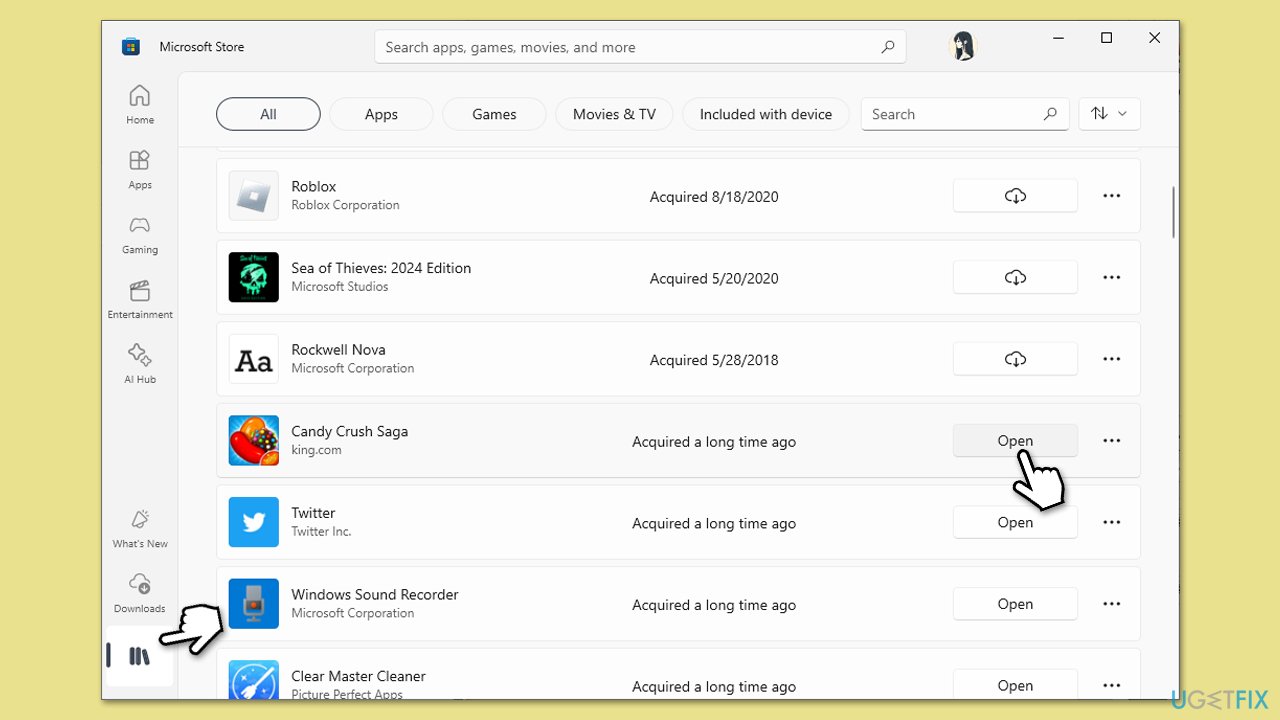Click the Clear Master Cleaner app icon
Image resolution: width=1280 pixels, height=720 pixels.
click(254, 680)
